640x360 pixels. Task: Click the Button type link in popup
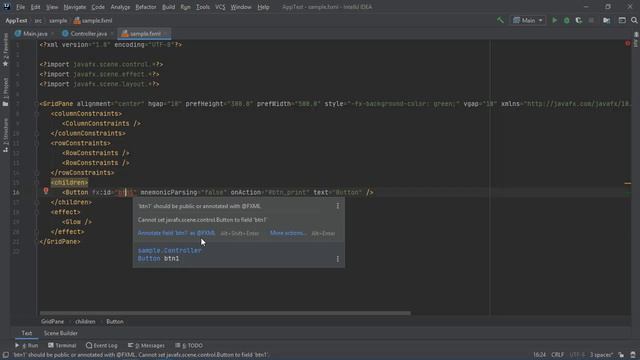149,259
